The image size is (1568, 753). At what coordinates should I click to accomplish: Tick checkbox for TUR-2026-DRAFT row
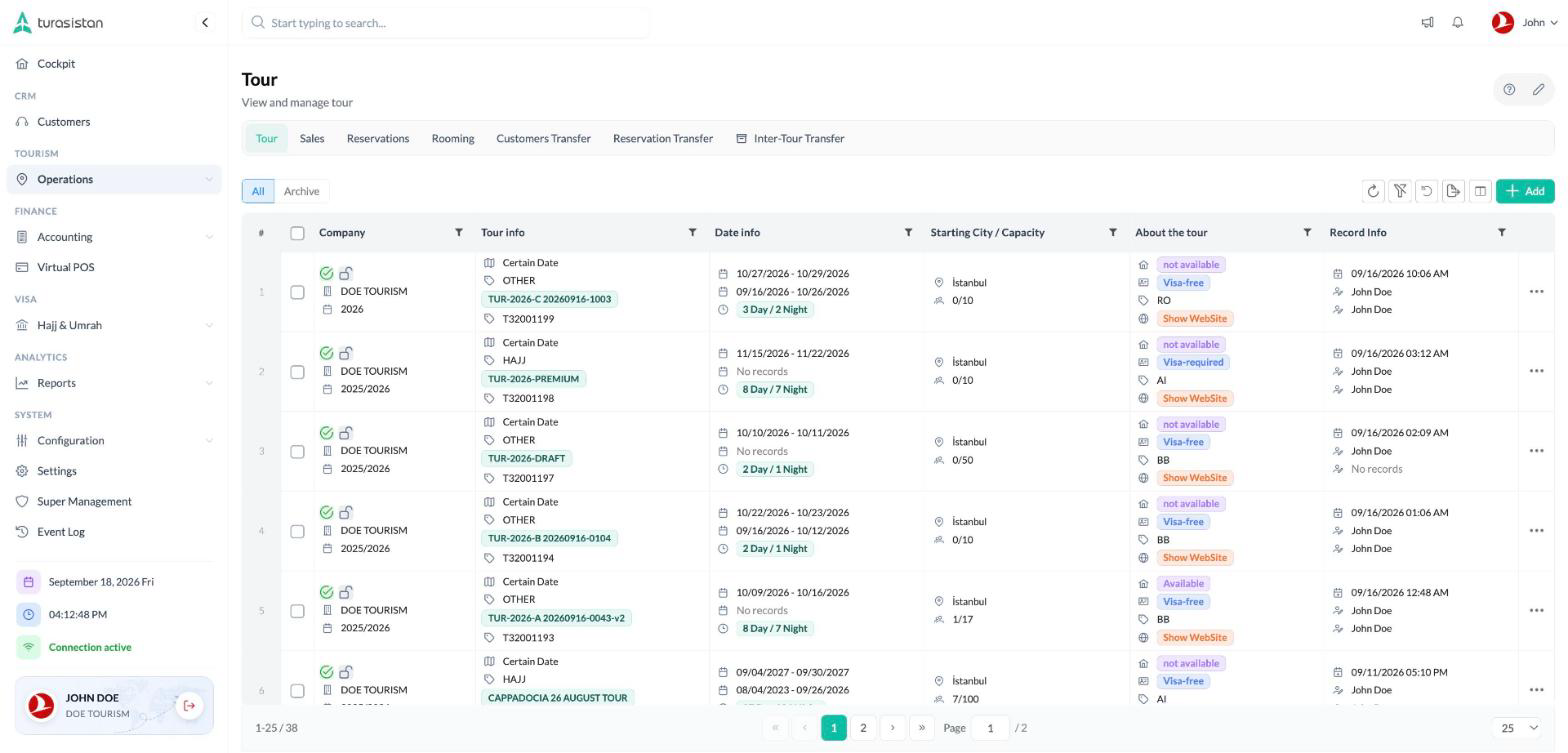click(x=297, y=452)
